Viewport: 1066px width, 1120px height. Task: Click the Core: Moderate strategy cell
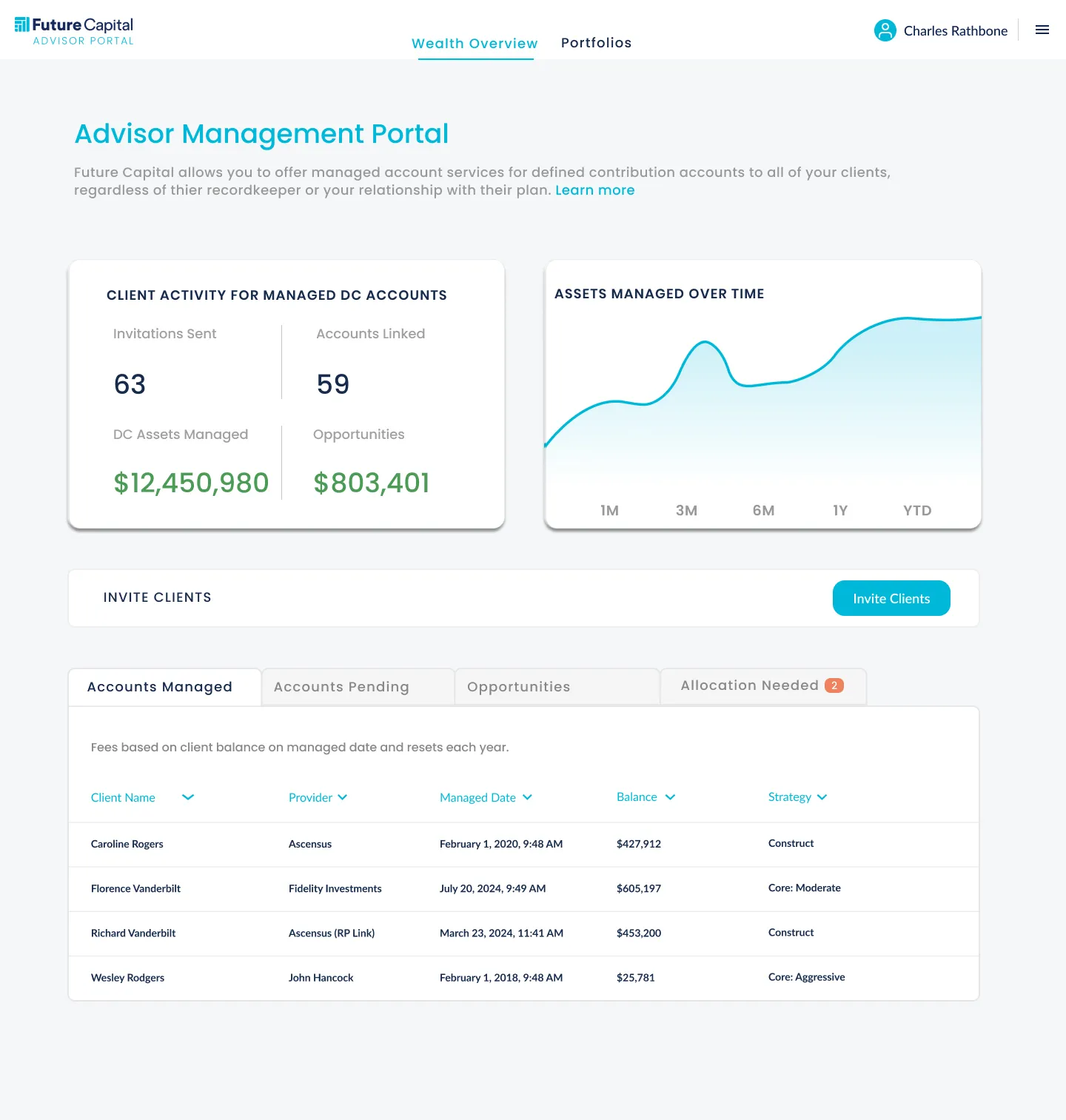(x=805, y=888)
